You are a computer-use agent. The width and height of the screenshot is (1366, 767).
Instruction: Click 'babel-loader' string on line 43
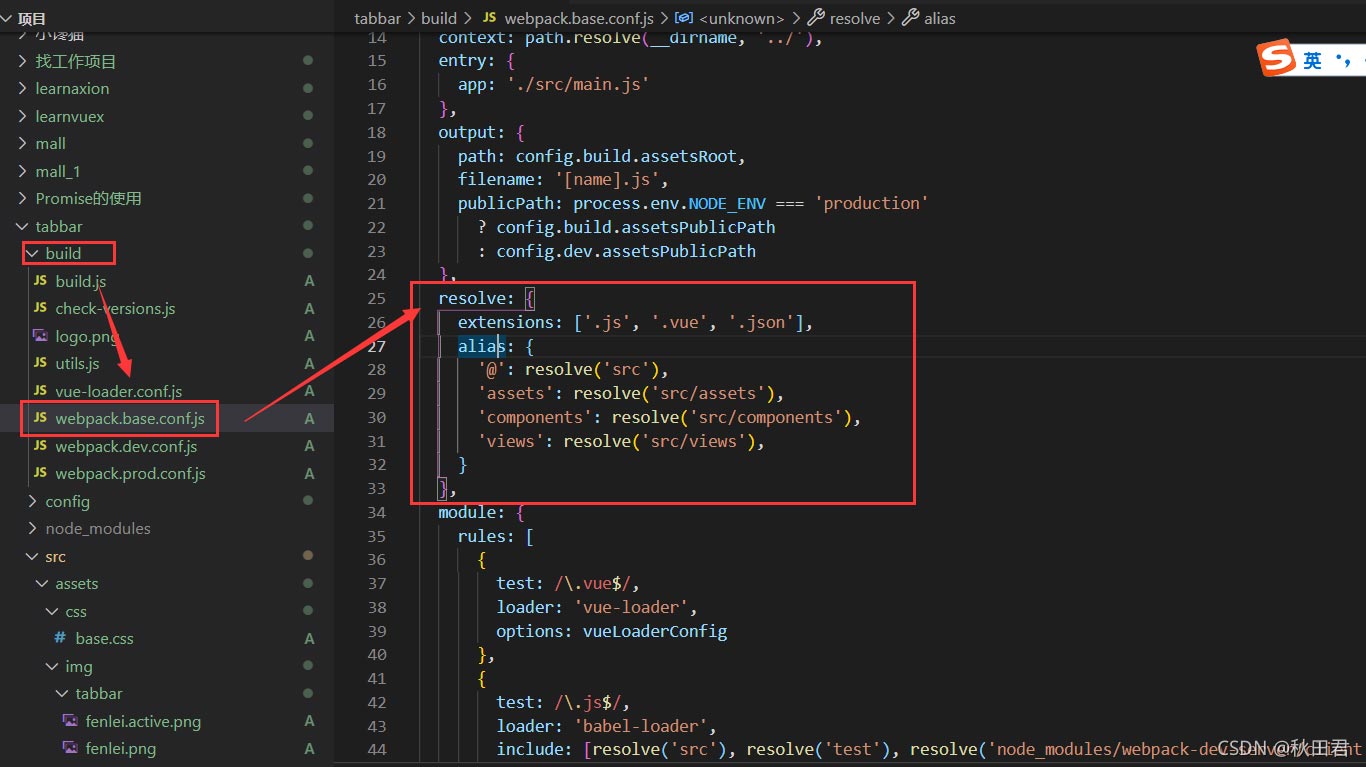tap(640, 726)
